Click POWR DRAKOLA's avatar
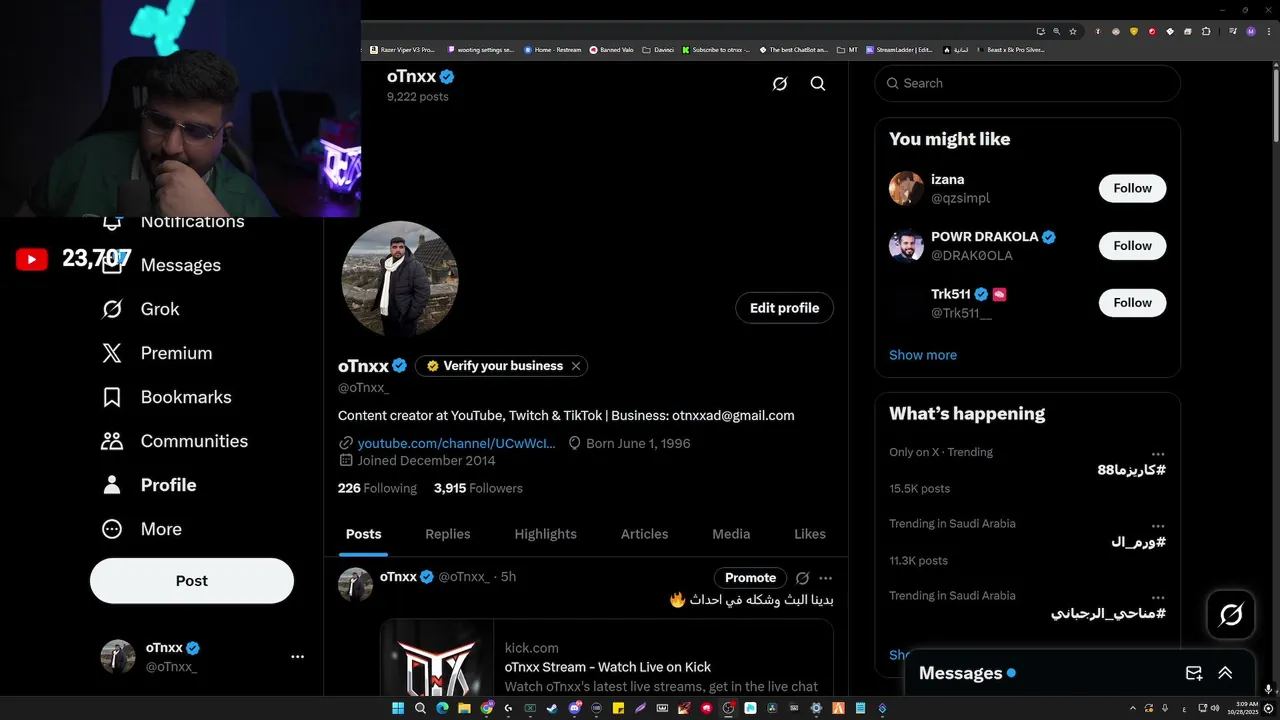This screenshot has width=1280, height=720. 906,246
